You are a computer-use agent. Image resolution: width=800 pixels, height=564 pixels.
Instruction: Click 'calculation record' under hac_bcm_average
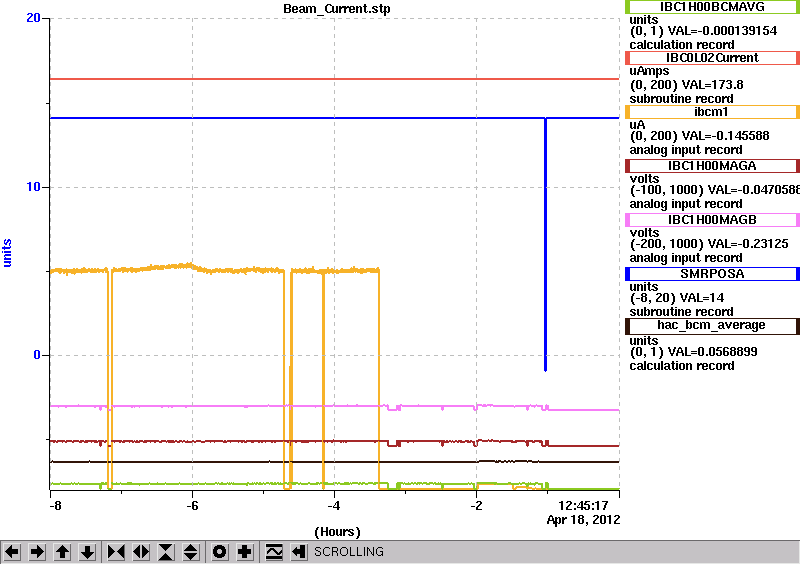coord(682,365)
